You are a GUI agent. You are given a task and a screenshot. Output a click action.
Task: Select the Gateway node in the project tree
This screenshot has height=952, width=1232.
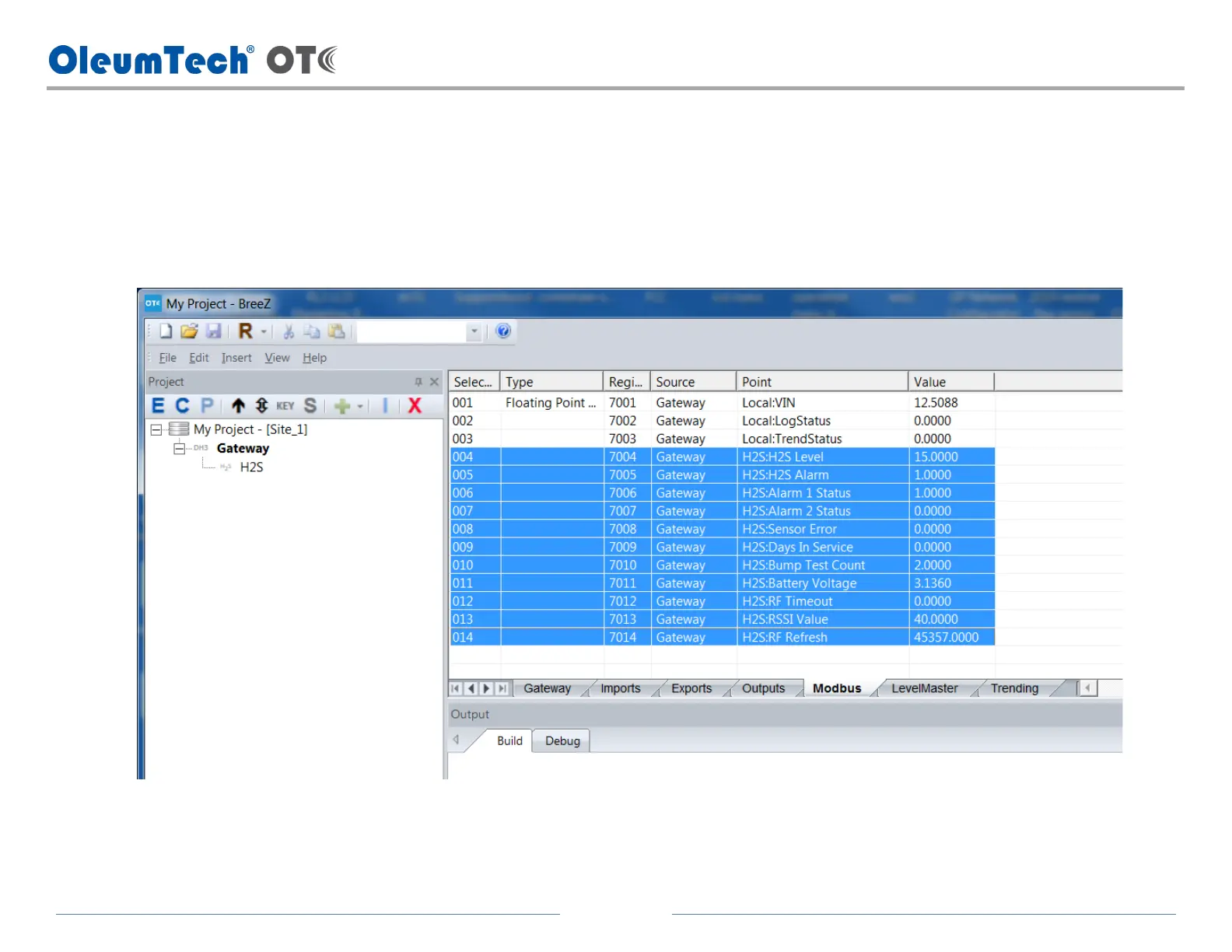(x=243, y=449)
